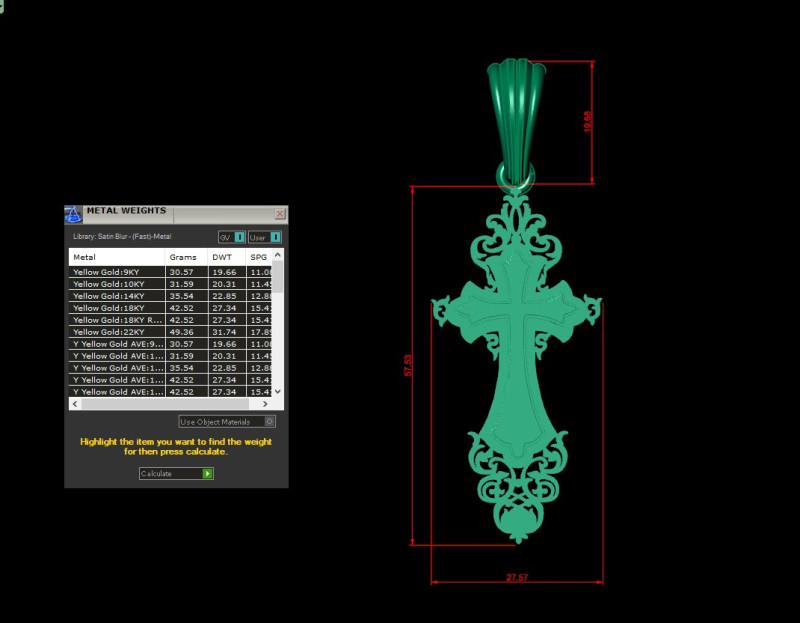
Task: Sort by the Grams column header
Action: (x=183, y=257)
